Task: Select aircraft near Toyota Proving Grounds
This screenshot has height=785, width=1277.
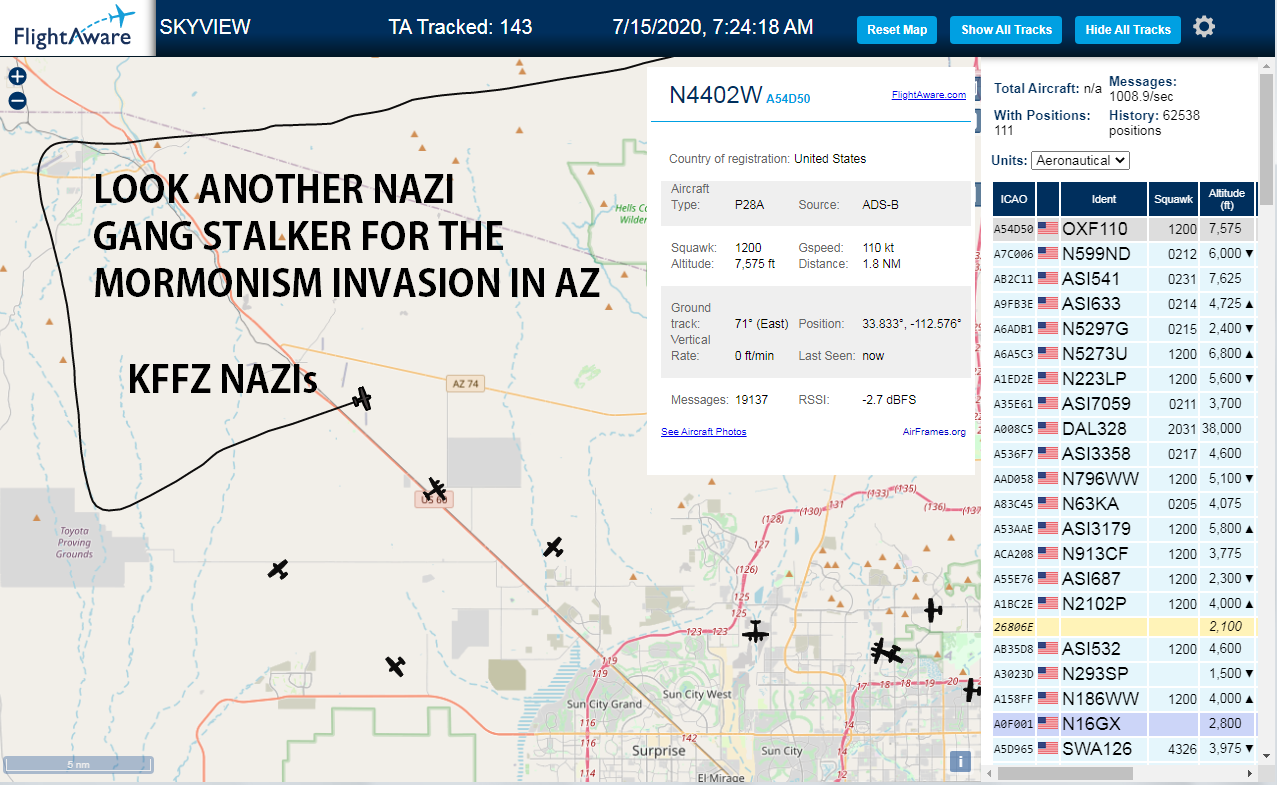Action: [278, 569]
